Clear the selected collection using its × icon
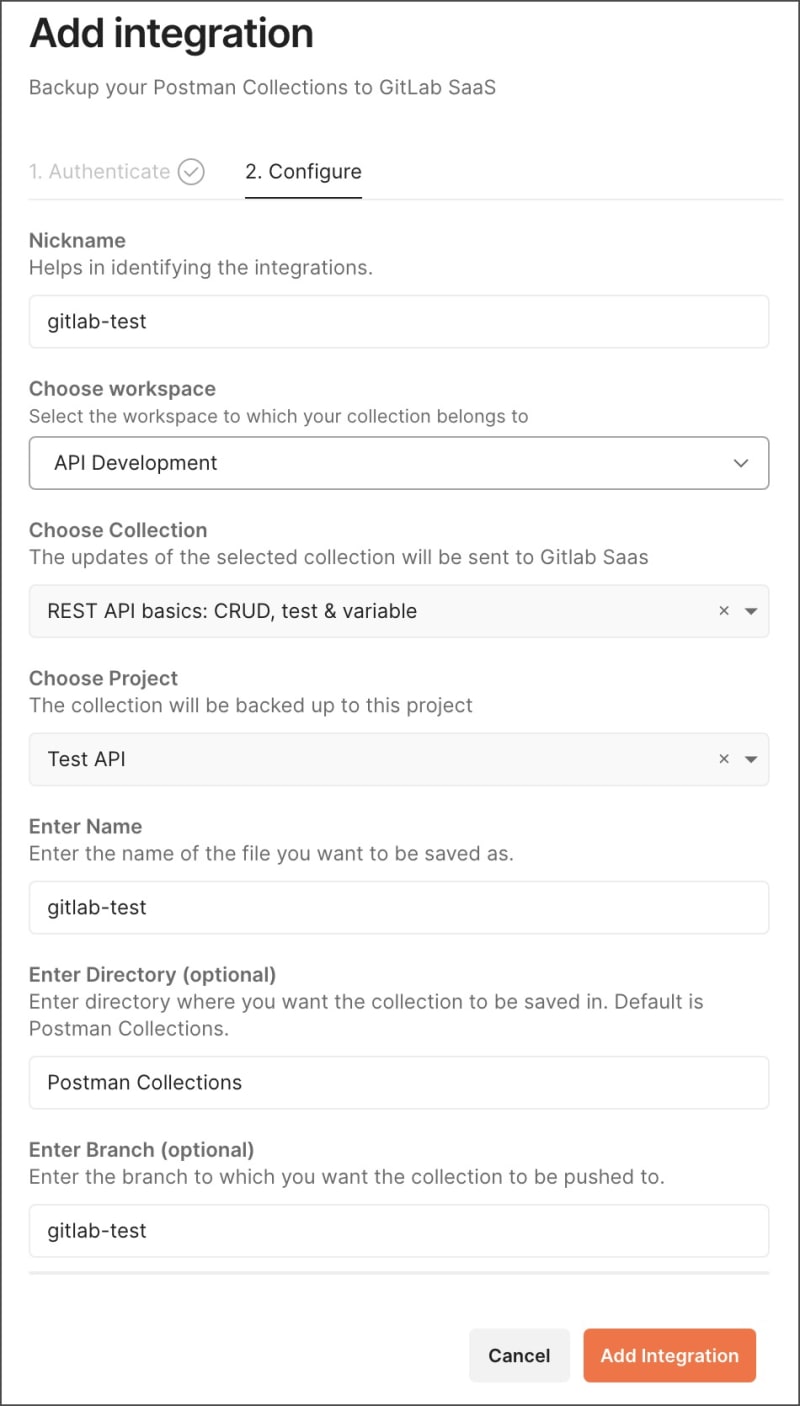The image size is (800, 1406). click(x=724, y=610)
